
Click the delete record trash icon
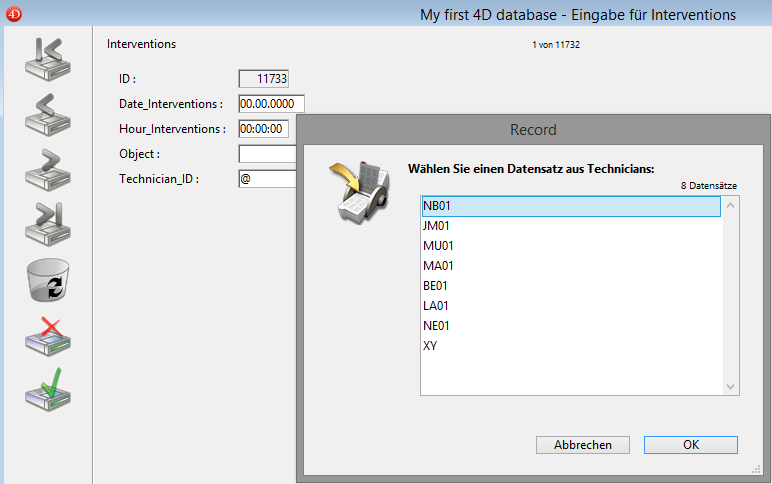point(46,281)
